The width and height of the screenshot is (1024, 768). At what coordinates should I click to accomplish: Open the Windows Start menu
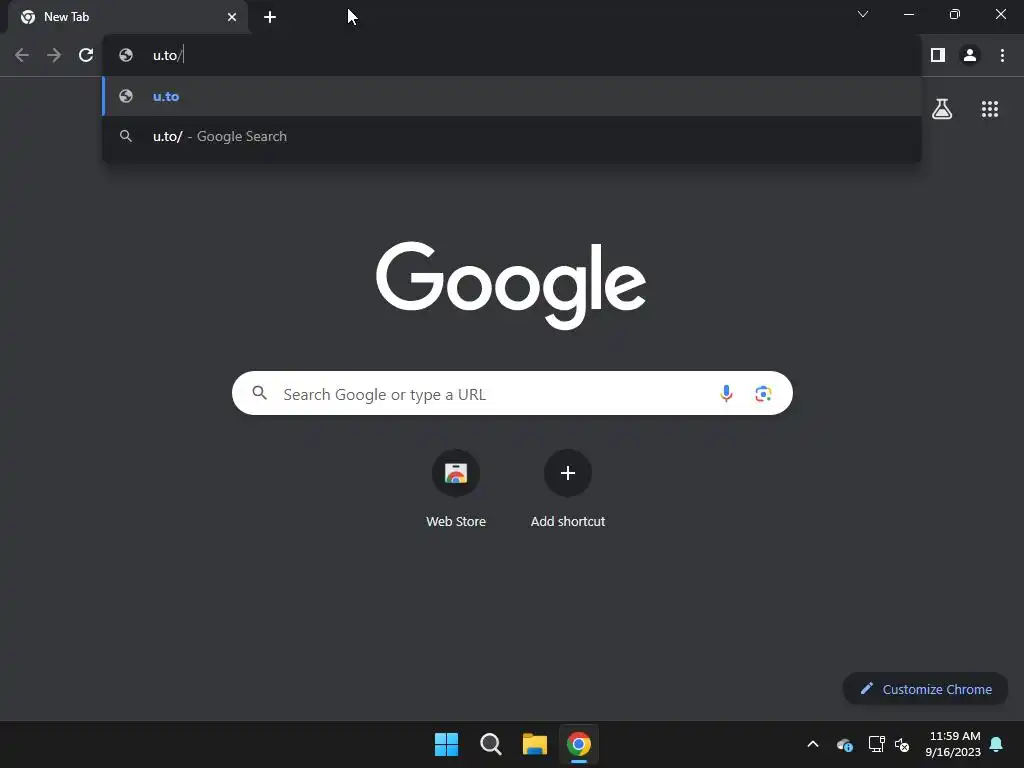(x=447, y=744)
